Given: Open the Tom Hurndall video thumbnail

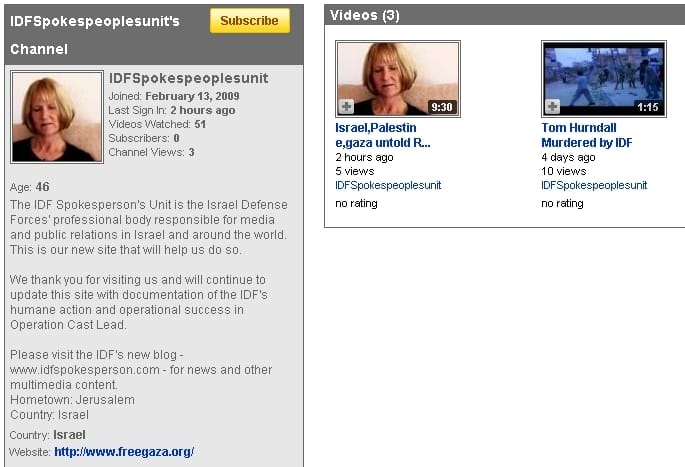Looking at the screenshot, I should coord(604,79).
